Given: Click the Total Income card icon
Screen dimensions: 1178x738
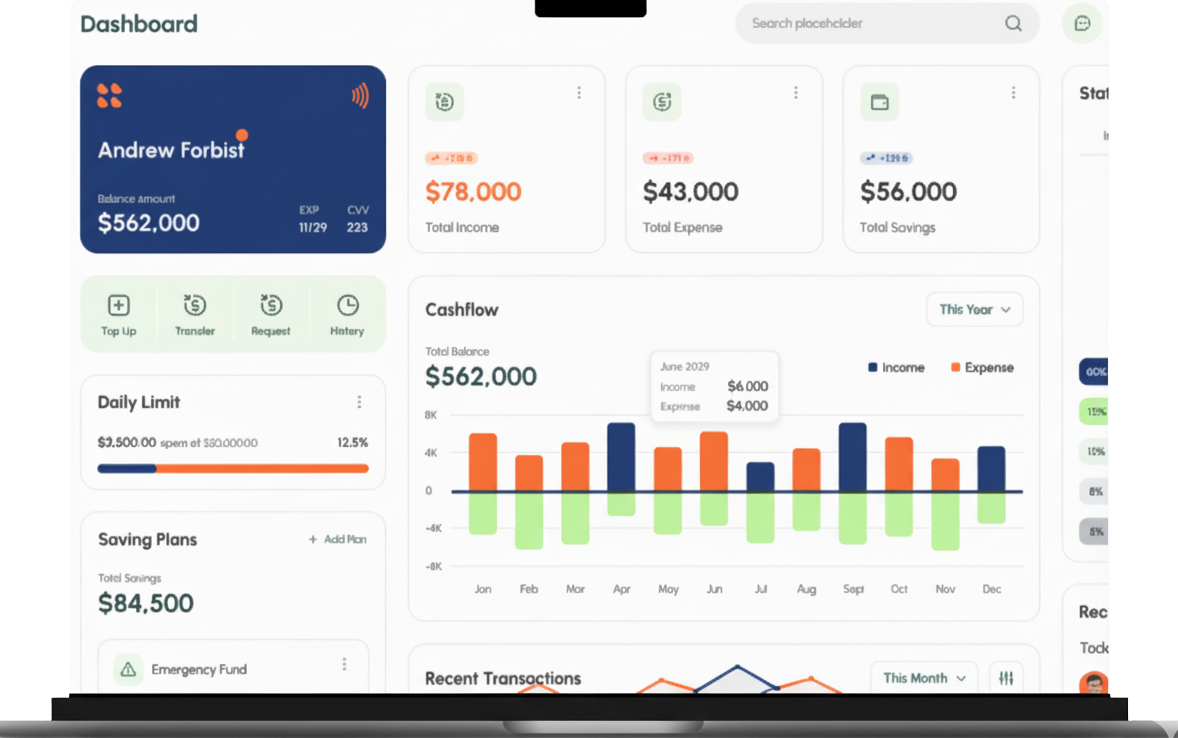Looking at the screenshot, I should (x=445, y=102).
